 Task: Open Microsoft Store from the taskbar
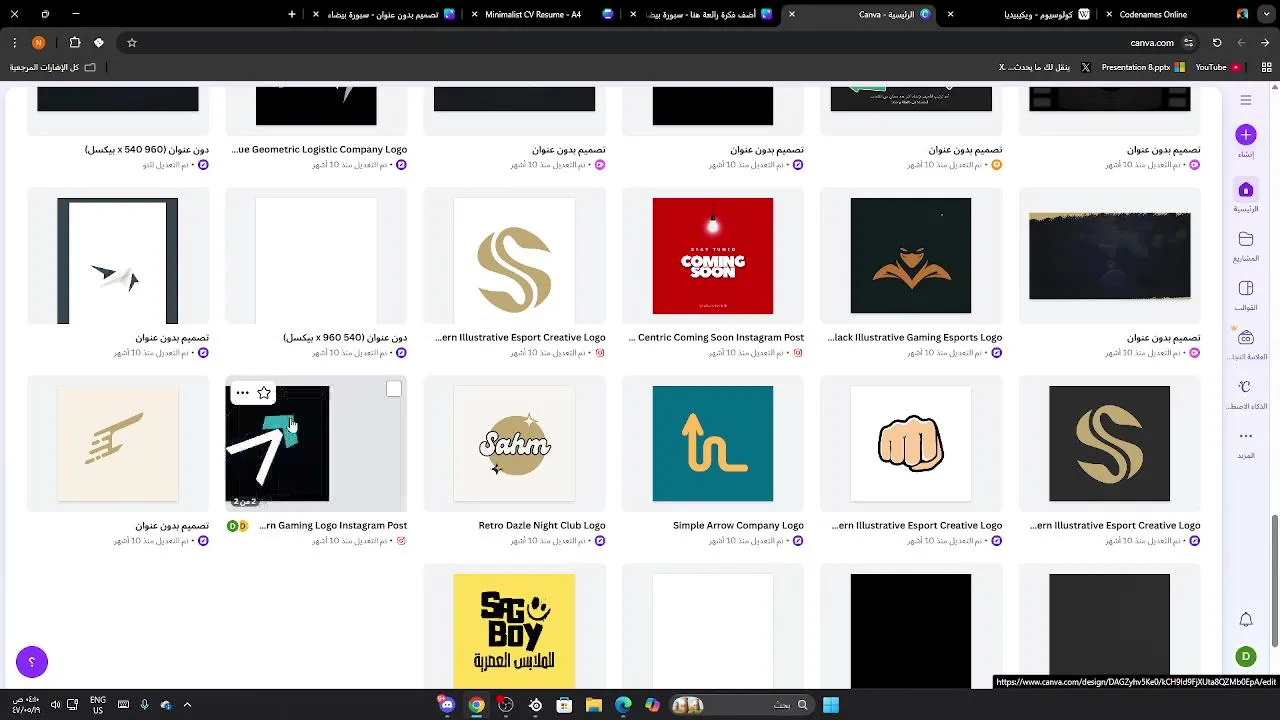point(564,705)
